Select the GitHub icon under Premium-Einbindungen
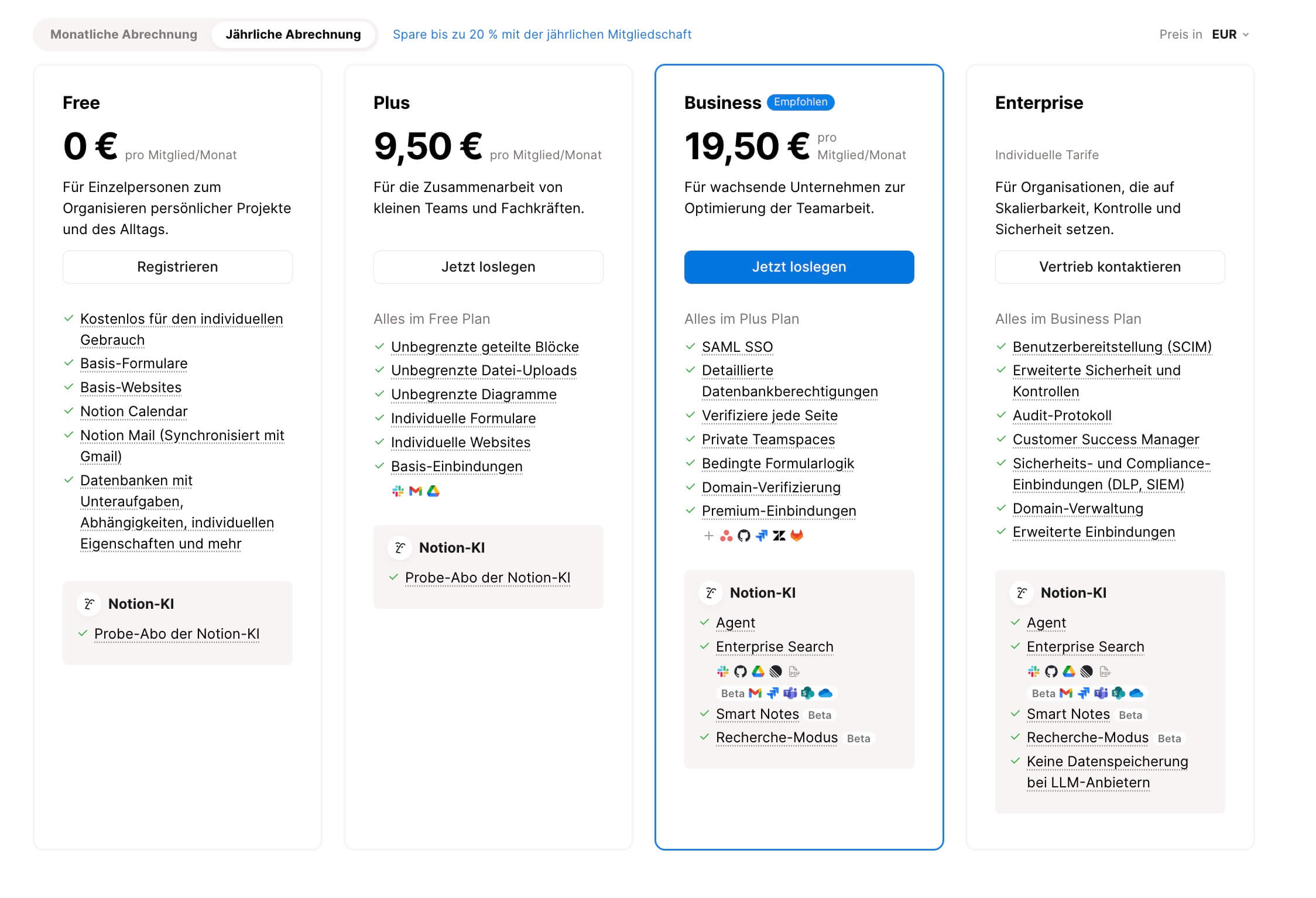The width and height of the screenshot is (1316, 898). pyautogui.click(x=744, y=536)
